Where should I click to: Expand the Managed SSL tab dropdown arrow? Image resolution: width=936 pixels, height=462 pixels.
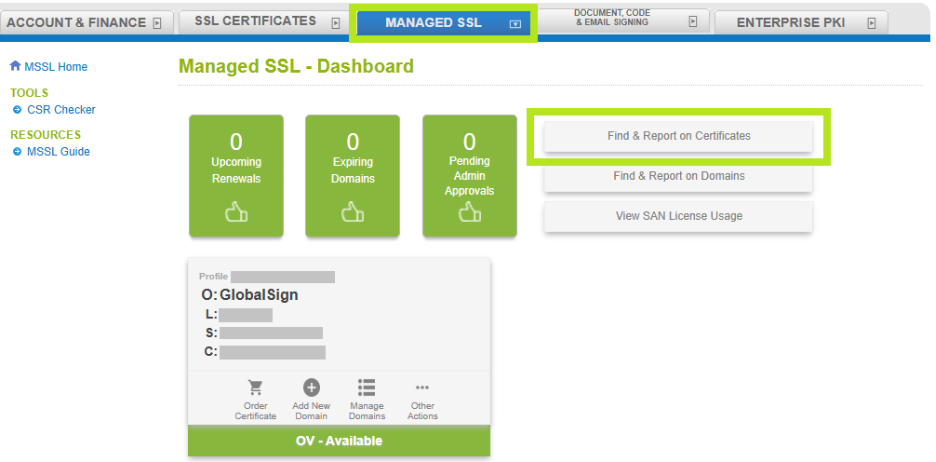515,23
